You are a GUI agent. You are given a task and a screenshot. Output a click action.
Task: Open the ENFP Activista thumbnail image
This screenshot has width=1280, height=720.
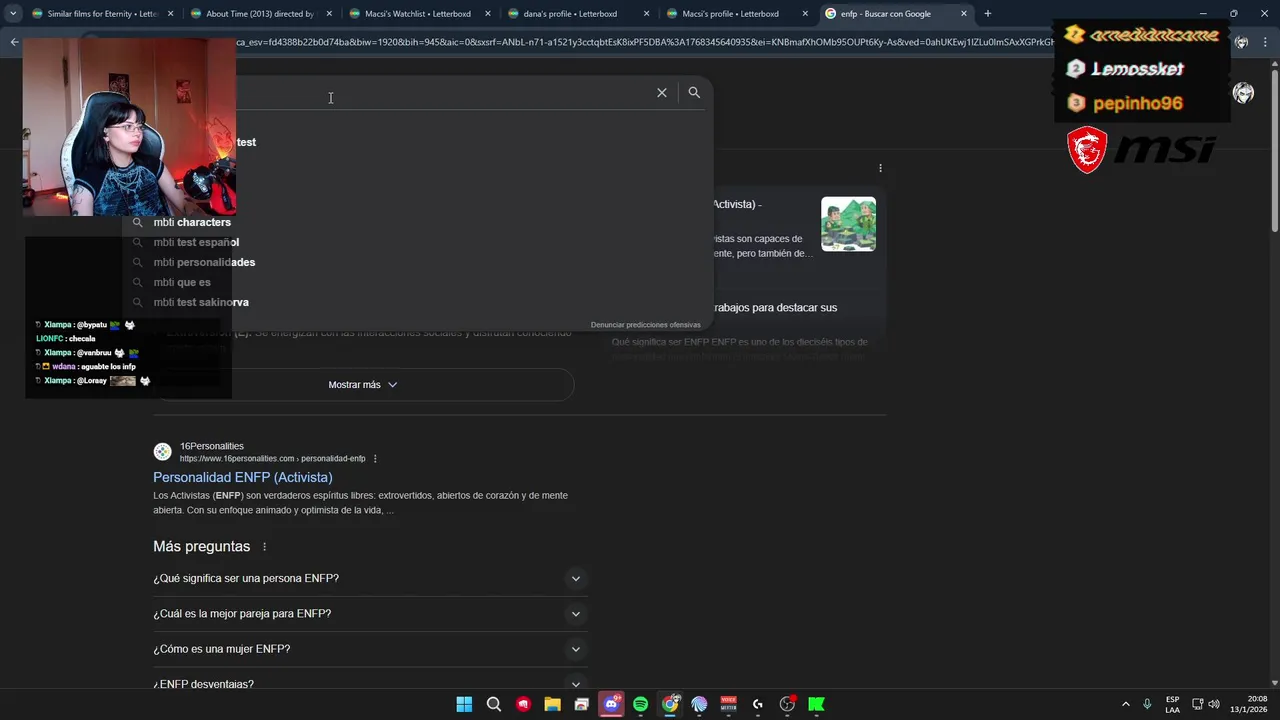[x=848, y=224]
